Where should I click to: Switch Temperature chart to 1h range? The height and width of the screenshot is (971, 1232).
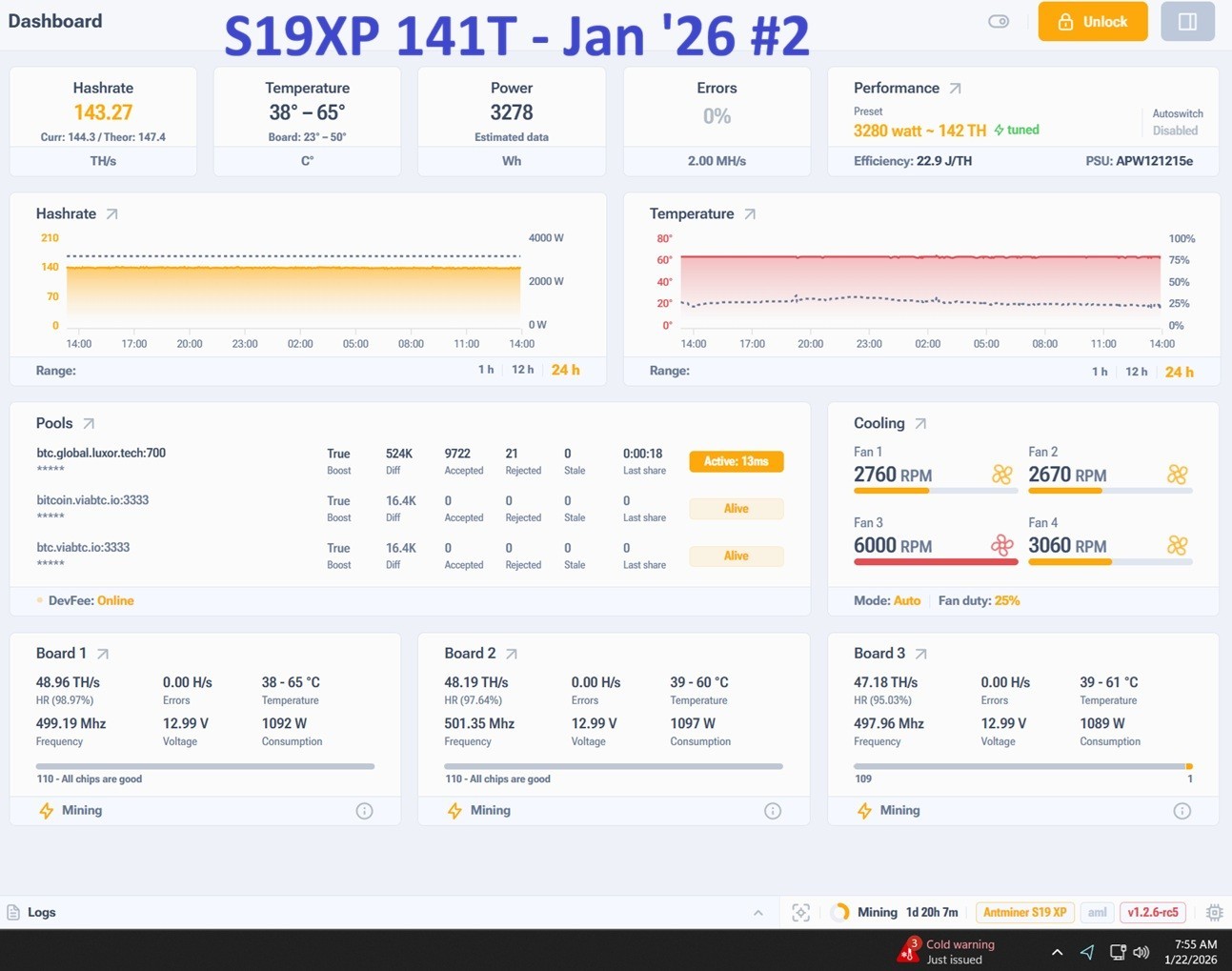[1101, 372]
